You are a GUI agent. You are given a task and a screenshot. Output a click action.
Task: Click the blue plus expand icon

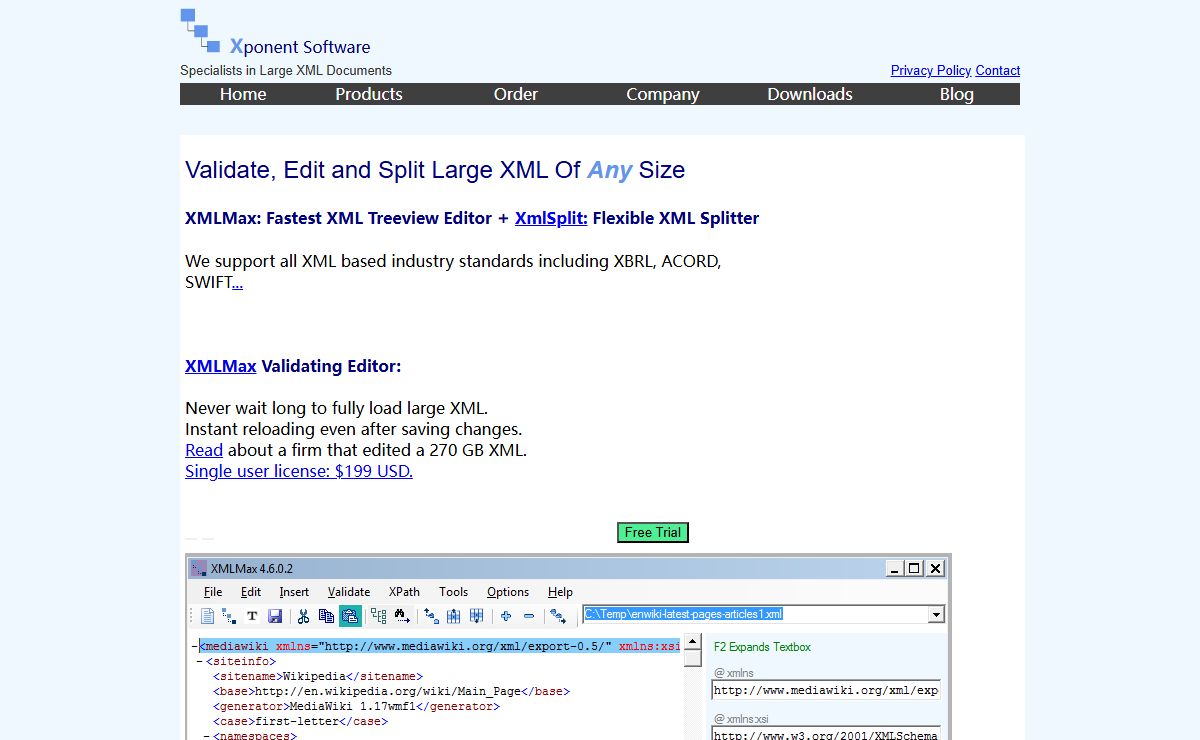pyautogui.click(x=506, y=616)
